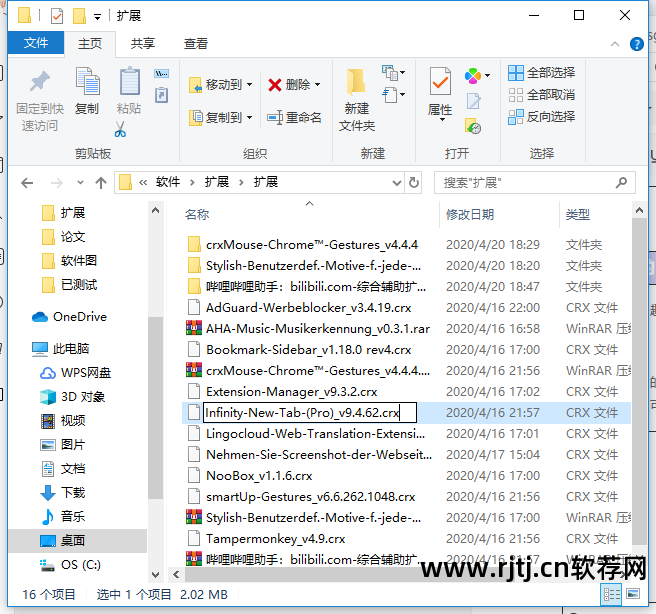
Task: Click the Help question mark icon
Action: point(636,44)
